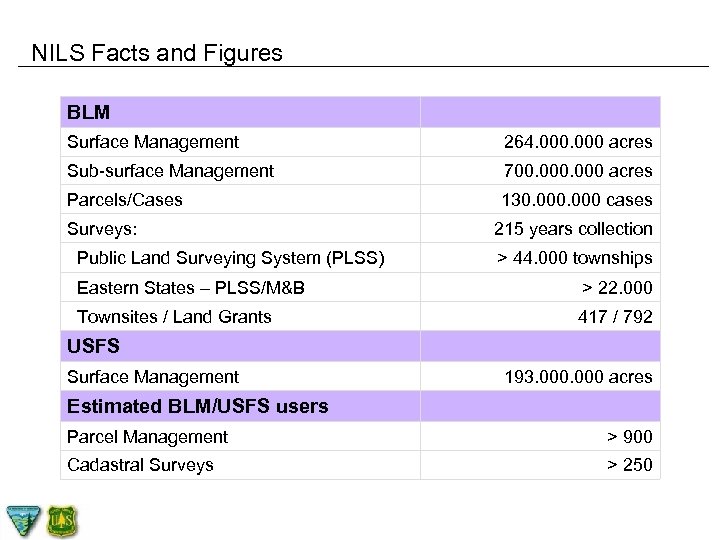This screenshot has width=720, height=540.
Task: Click the 'USFS' section header cell
Action: tap(240, 346)
